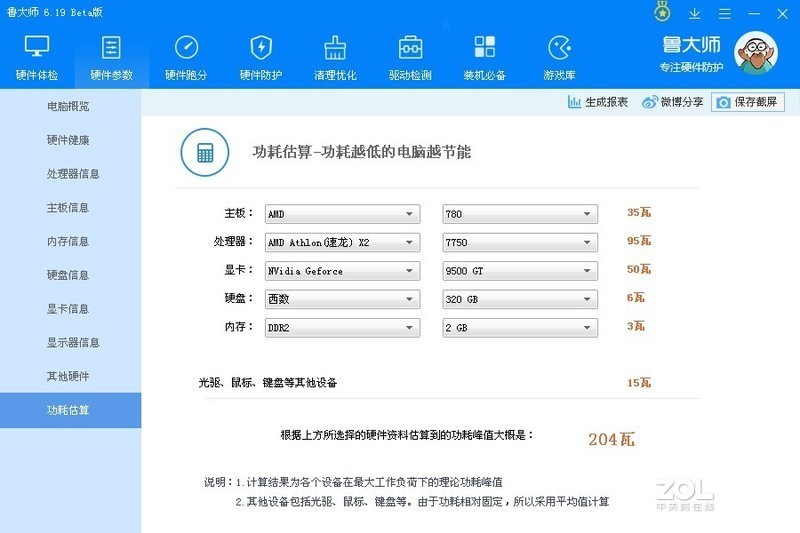The width and height of the screenshot is (800, 533).
Task: Expand 处理器 model dropdown showing 7750
Action: [x=520, y=242]
